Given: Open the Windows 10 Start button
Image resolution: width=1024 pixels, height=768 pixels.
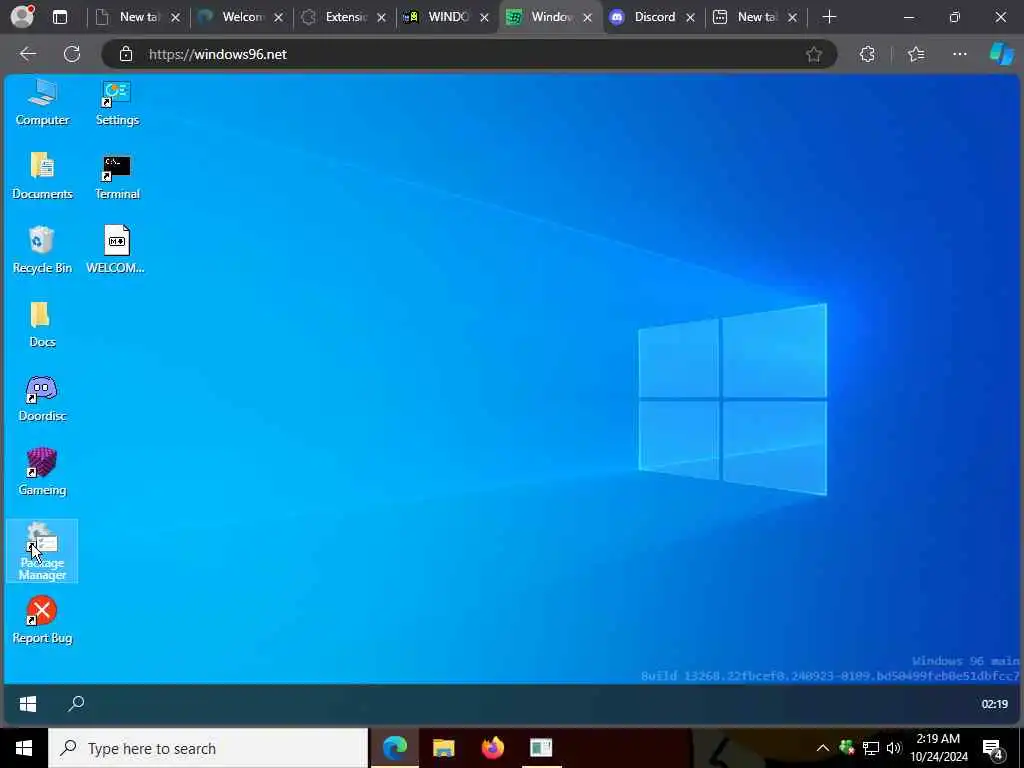Looking at the screenshot, I should click(24, 748).
